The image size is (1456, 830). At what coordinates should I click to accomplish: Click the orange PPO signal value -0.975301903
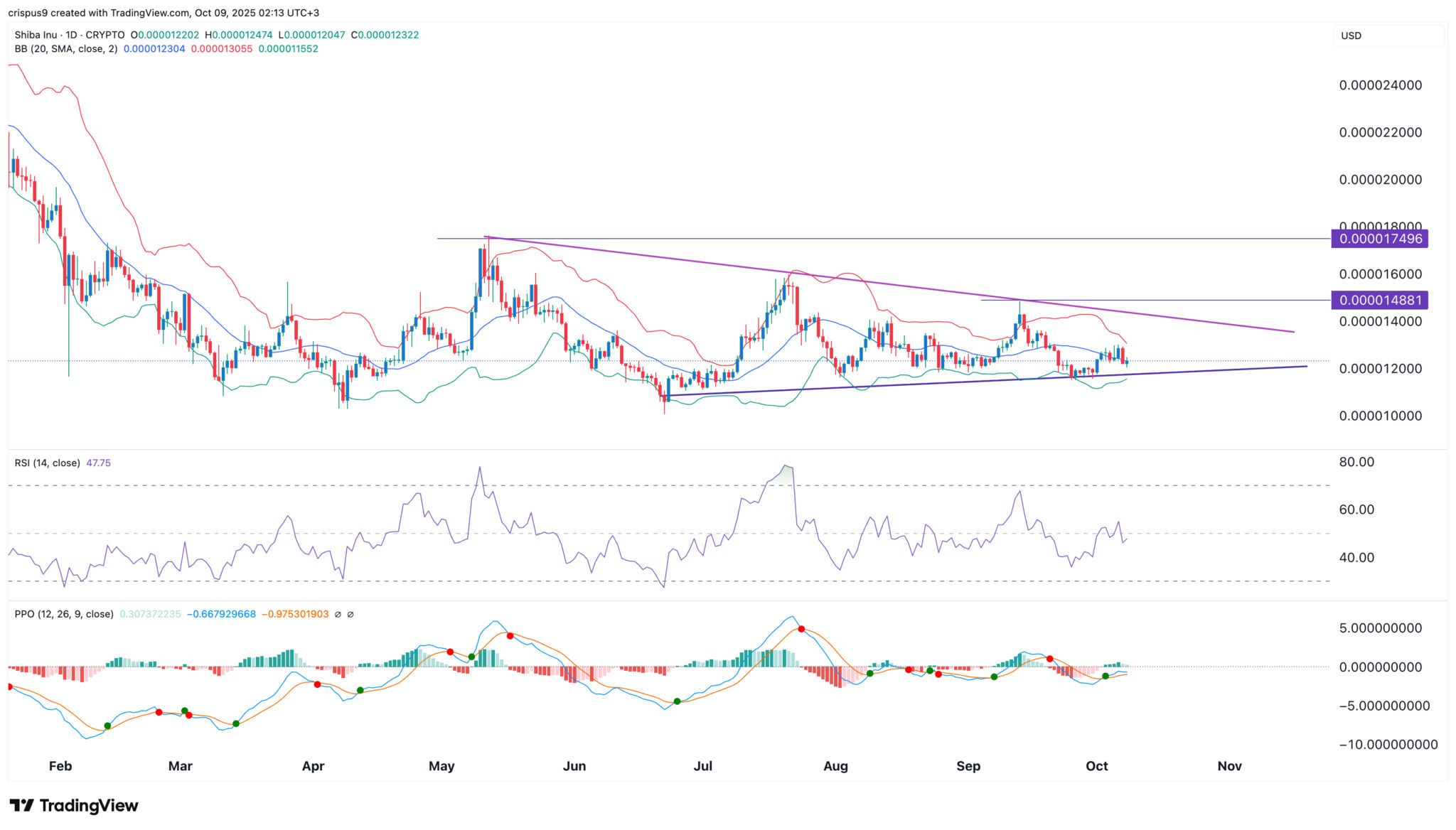tap(295, 614)
